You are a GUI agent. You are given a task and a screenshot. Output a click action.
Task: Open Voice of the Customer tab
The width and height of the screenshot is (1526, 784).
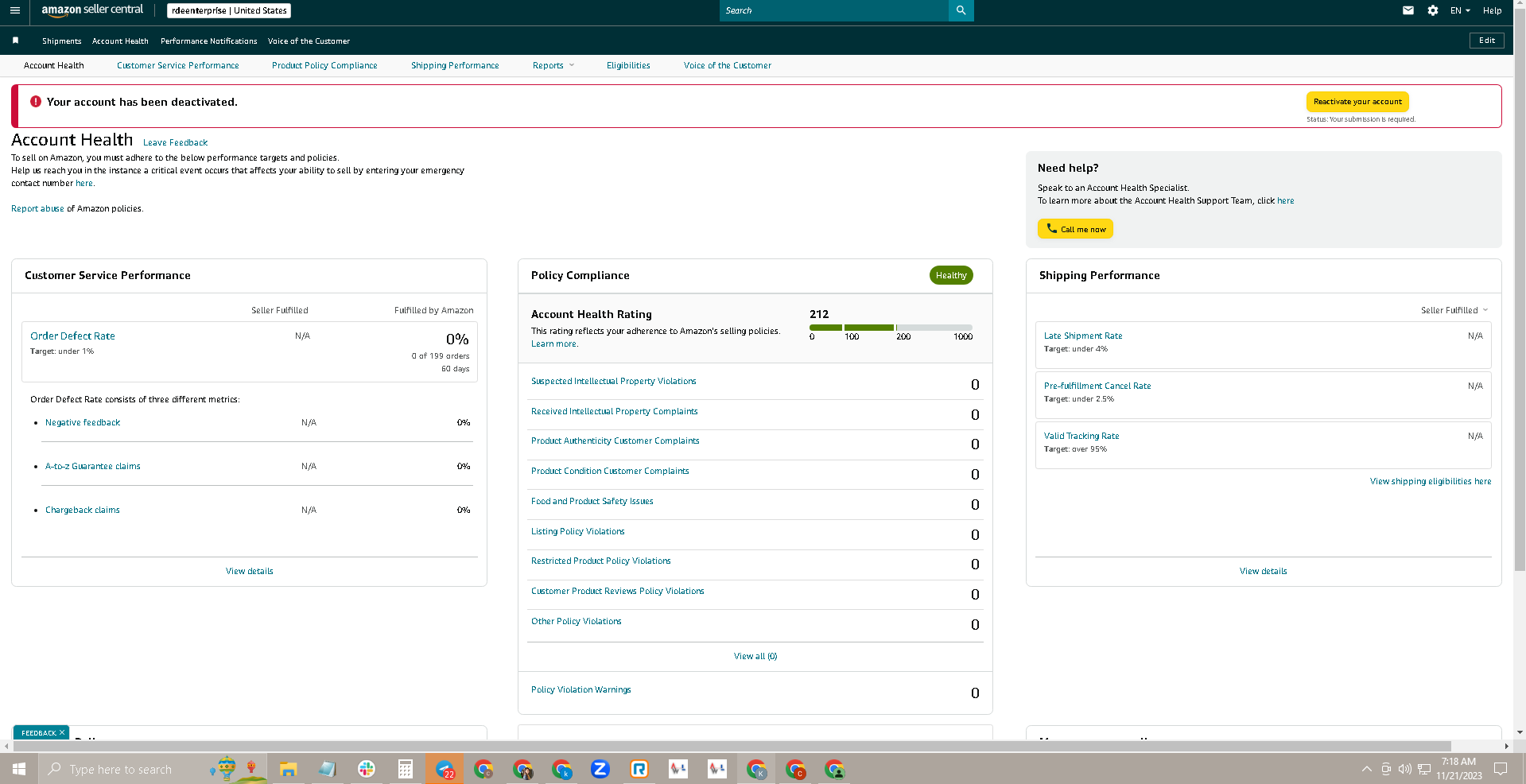[728, 65]
